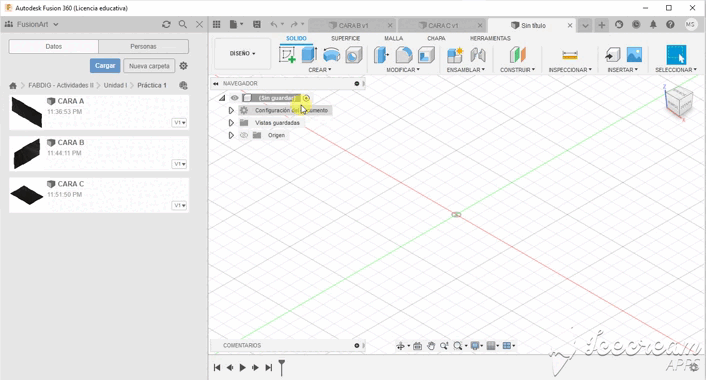This screenshot has width=706, height=380.
Task: Open the Diseño workspace dropdown
Action: tap(242, 54)
